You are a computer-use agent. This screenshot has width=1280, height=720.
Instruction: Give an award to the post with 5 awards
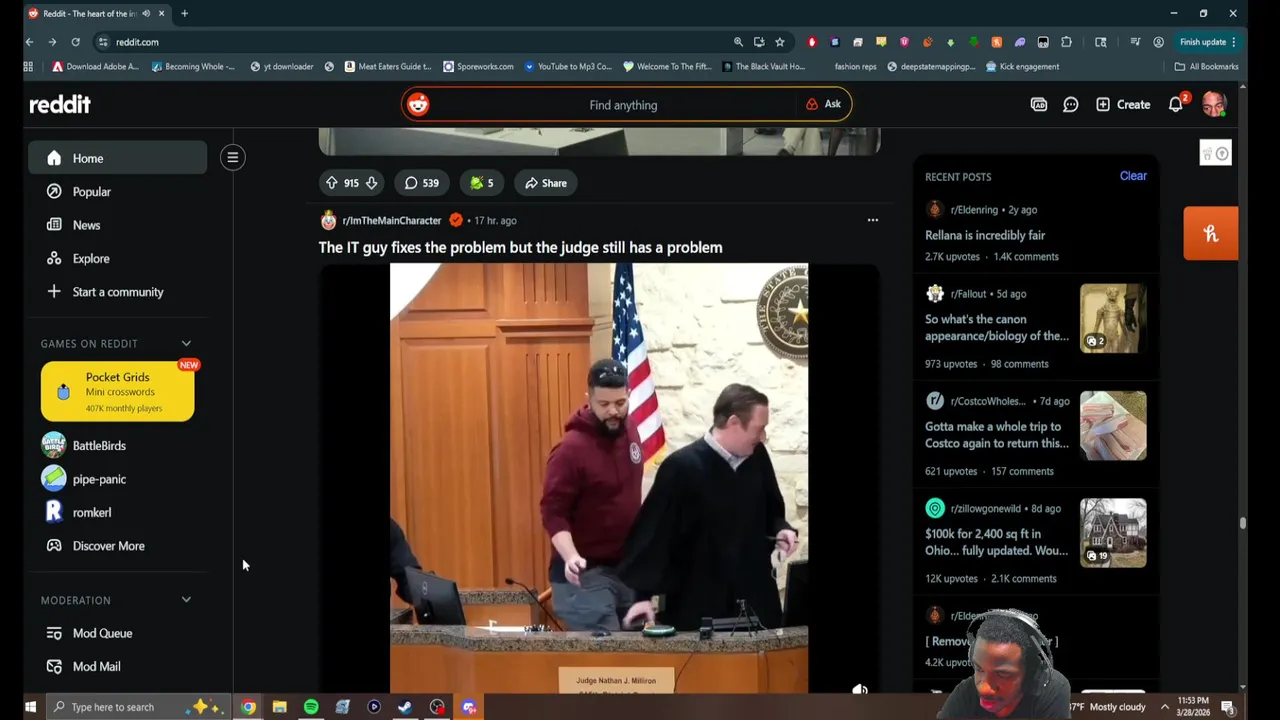pos(481,183)
